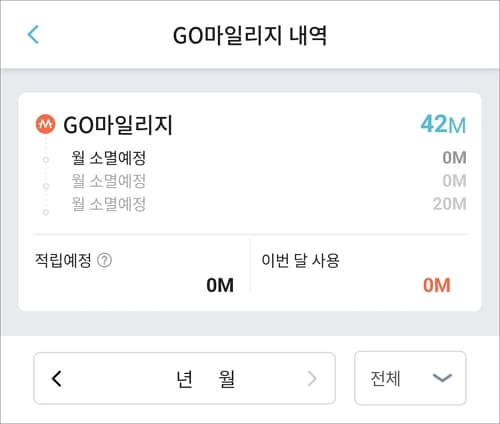Tap the GO마일리지 내역 page title

(250, 35)
